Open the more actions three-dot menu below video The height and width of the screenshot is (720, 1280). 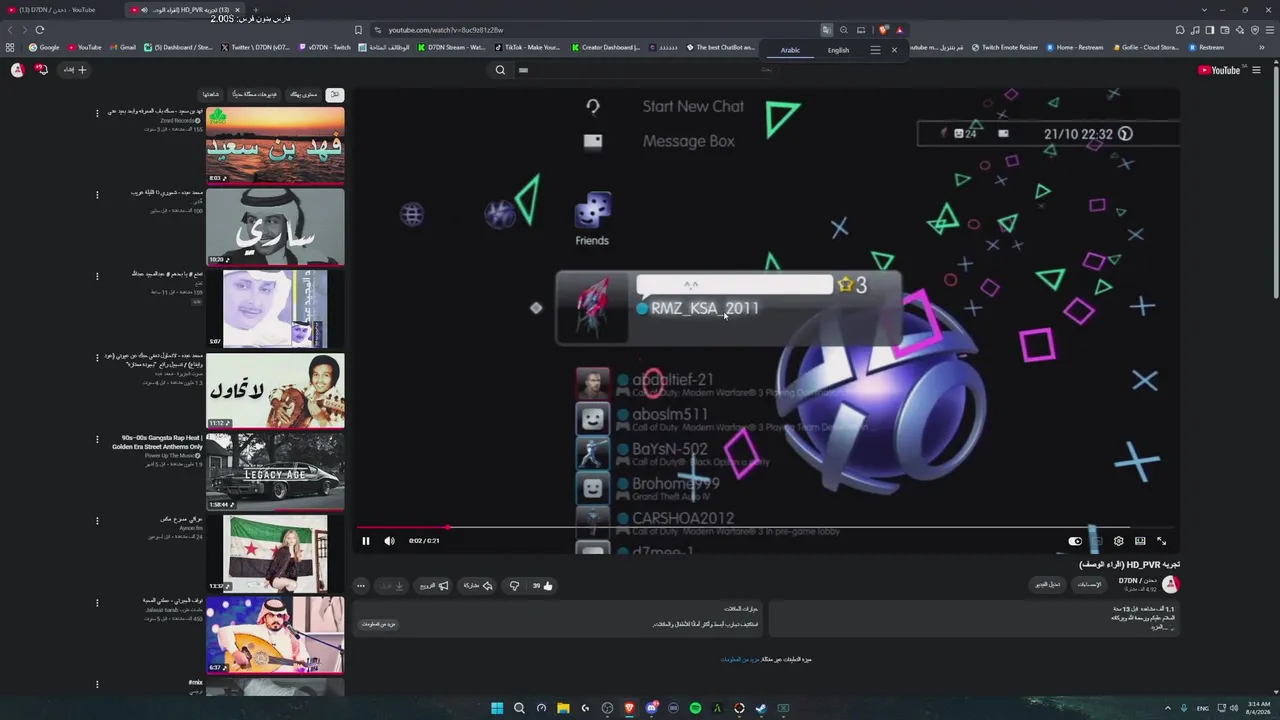(x=361, y=586)
